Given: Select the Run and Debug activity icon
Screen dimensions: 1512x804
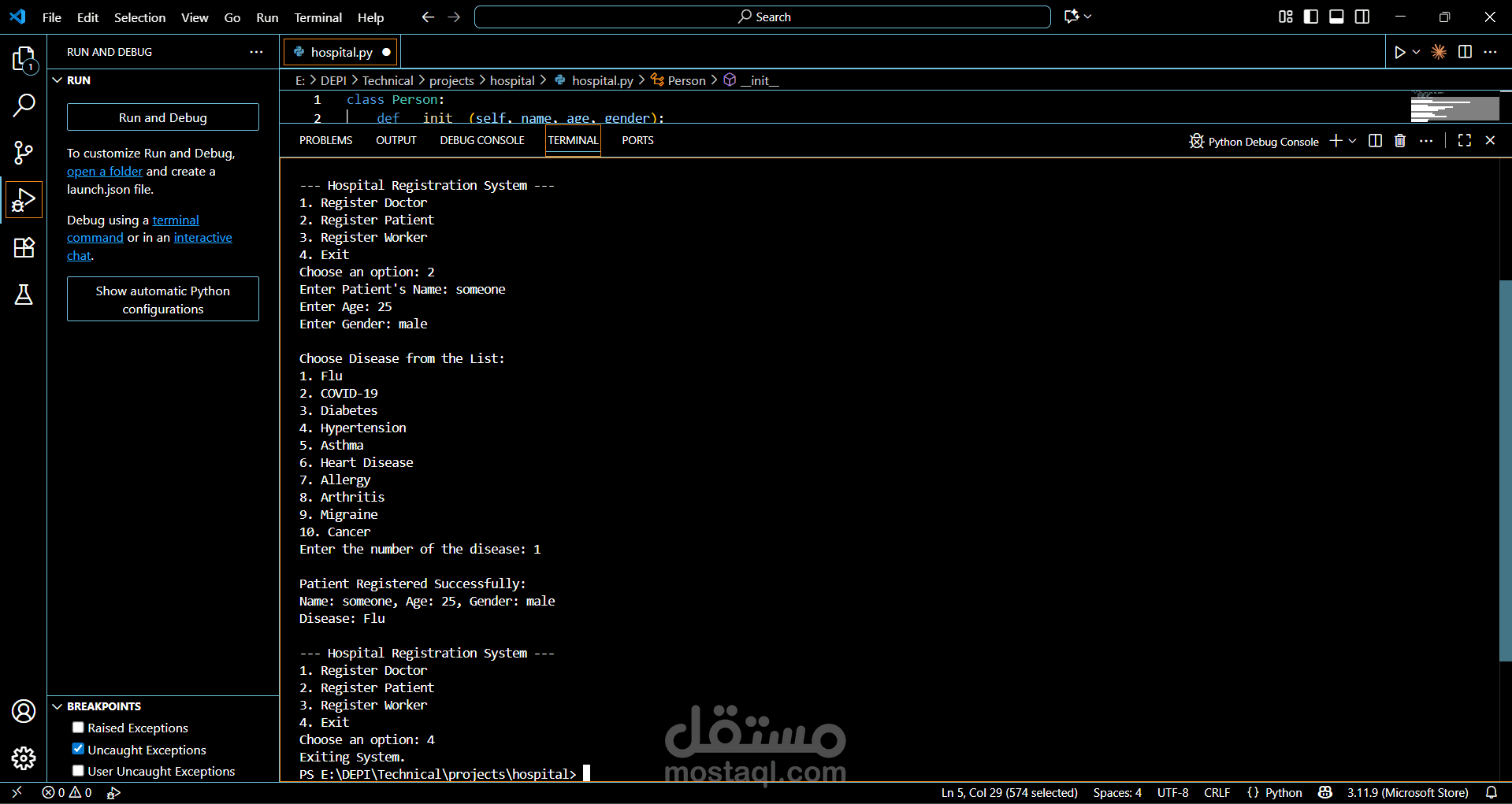Looking at the screenshot, I should [x=24, y=200].
